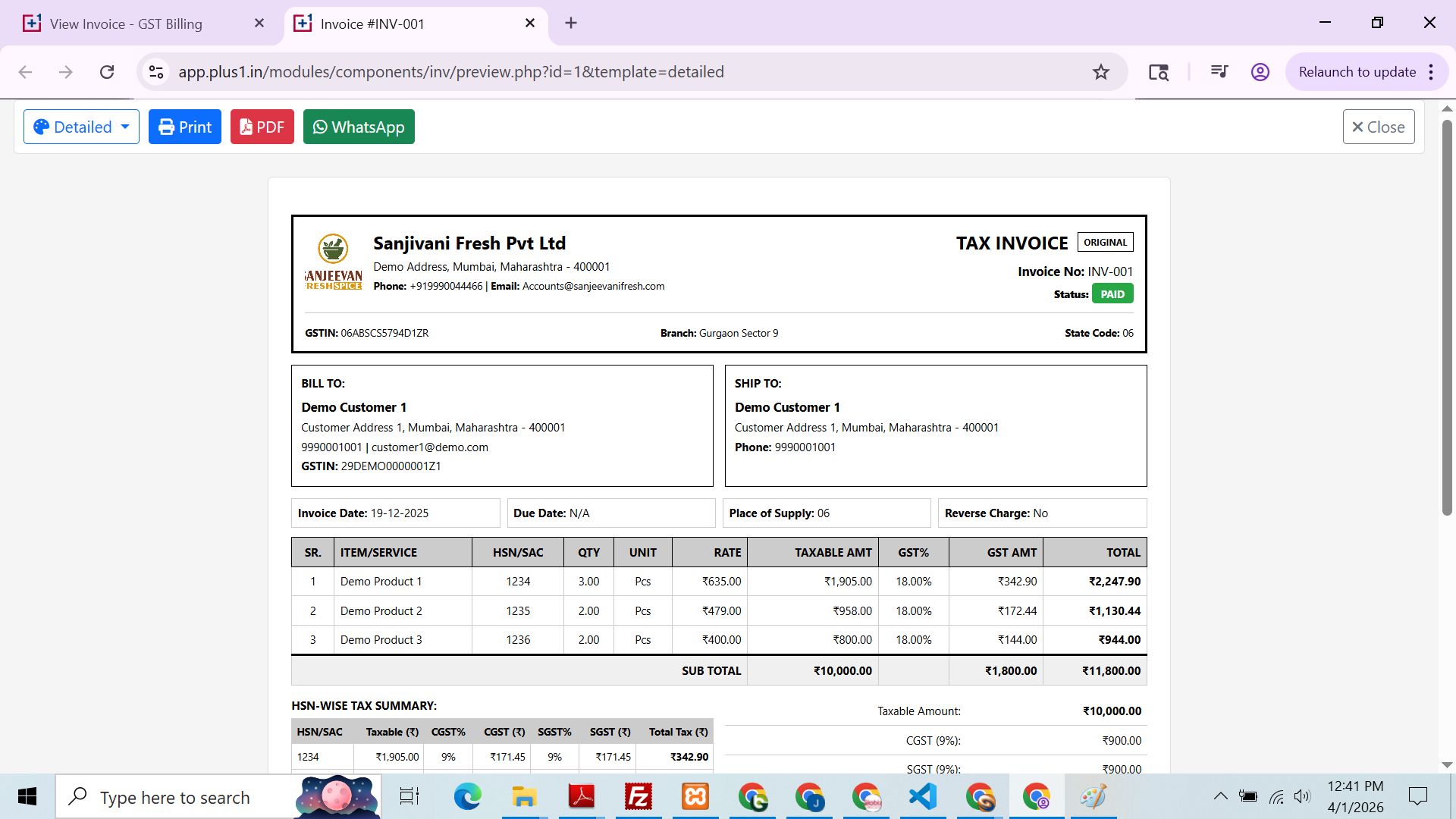Screen dimensions: 1456x819
Task: Print the invoice
Action: [x=184, y=127]
